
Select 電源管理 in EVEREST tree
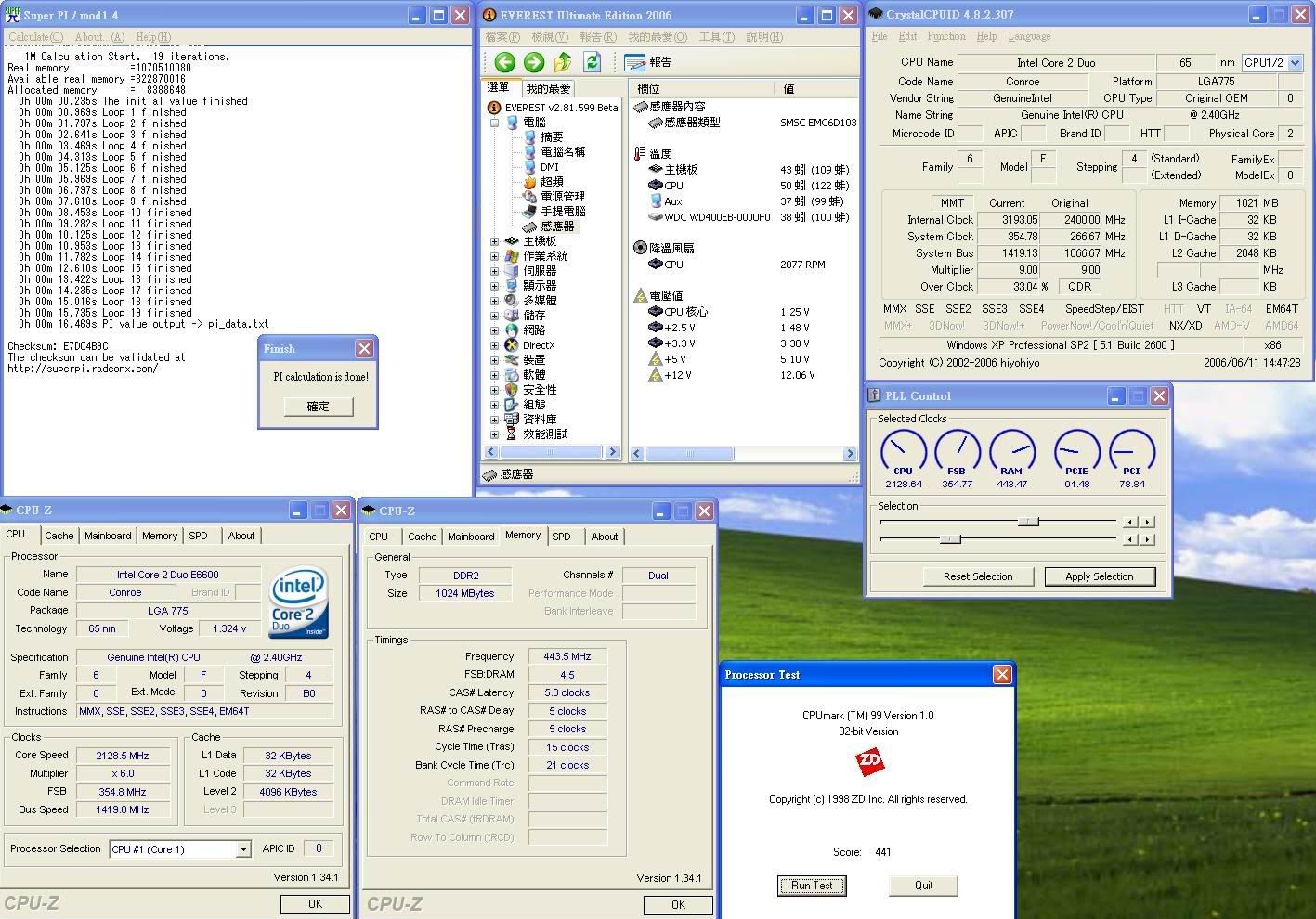coord(563,197)
